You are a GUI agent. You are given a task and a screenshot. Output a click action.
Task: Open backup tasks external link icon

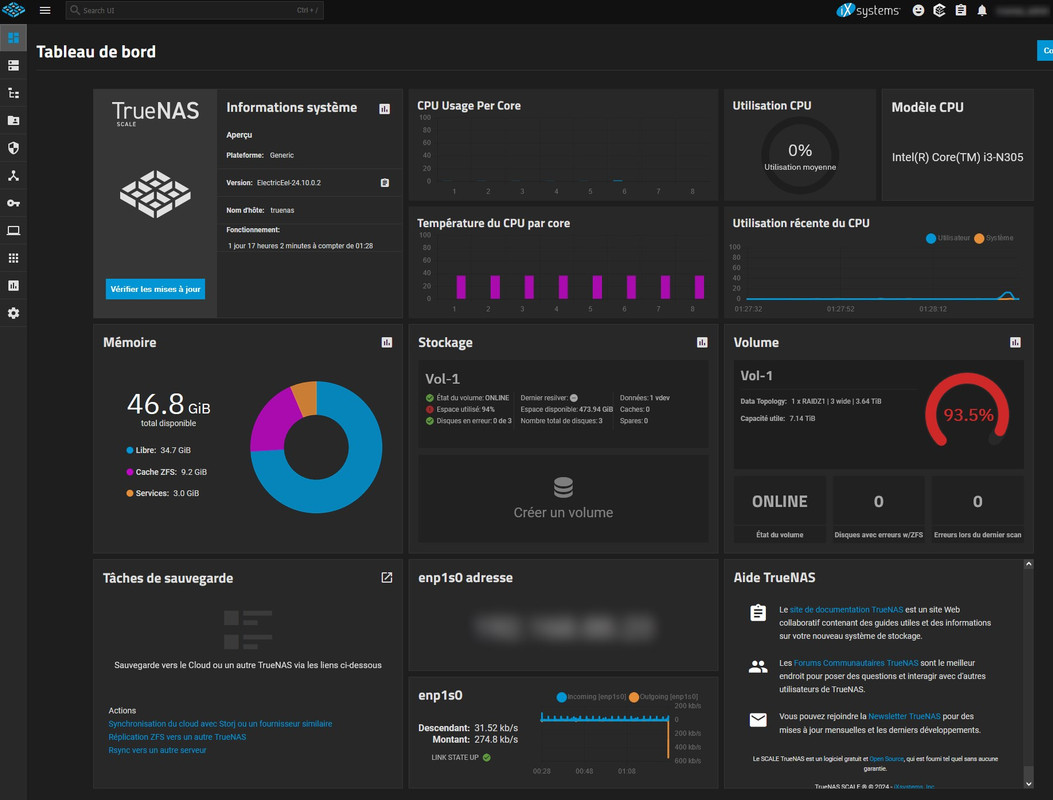tap(387, 578)
